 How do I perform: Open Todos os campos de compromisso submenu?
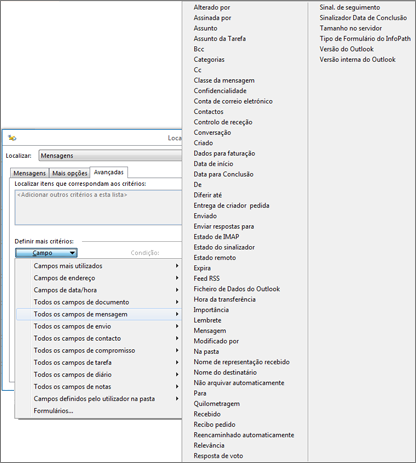pos(99,350)
